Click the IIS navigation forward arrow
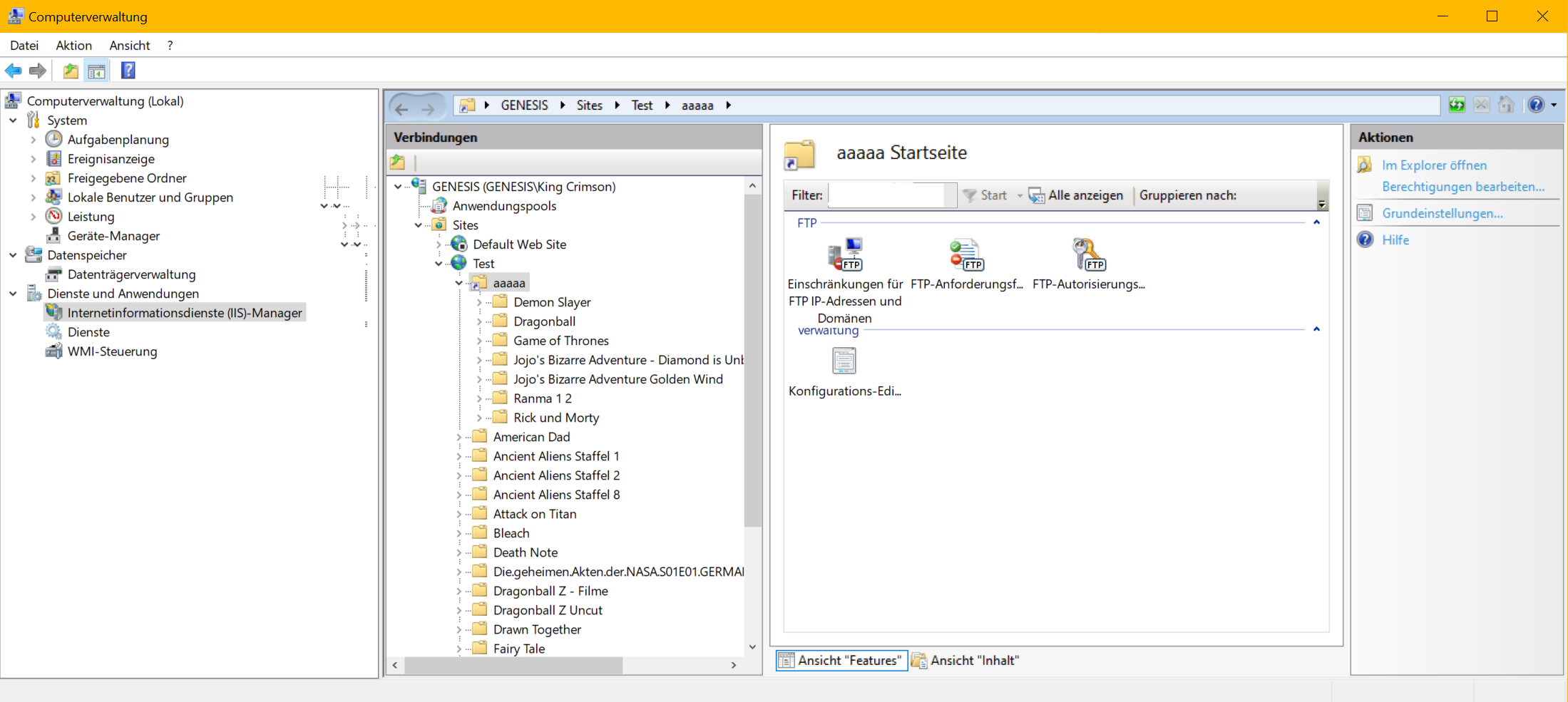This screenshot has height=702, width=1568. point(428,108)
